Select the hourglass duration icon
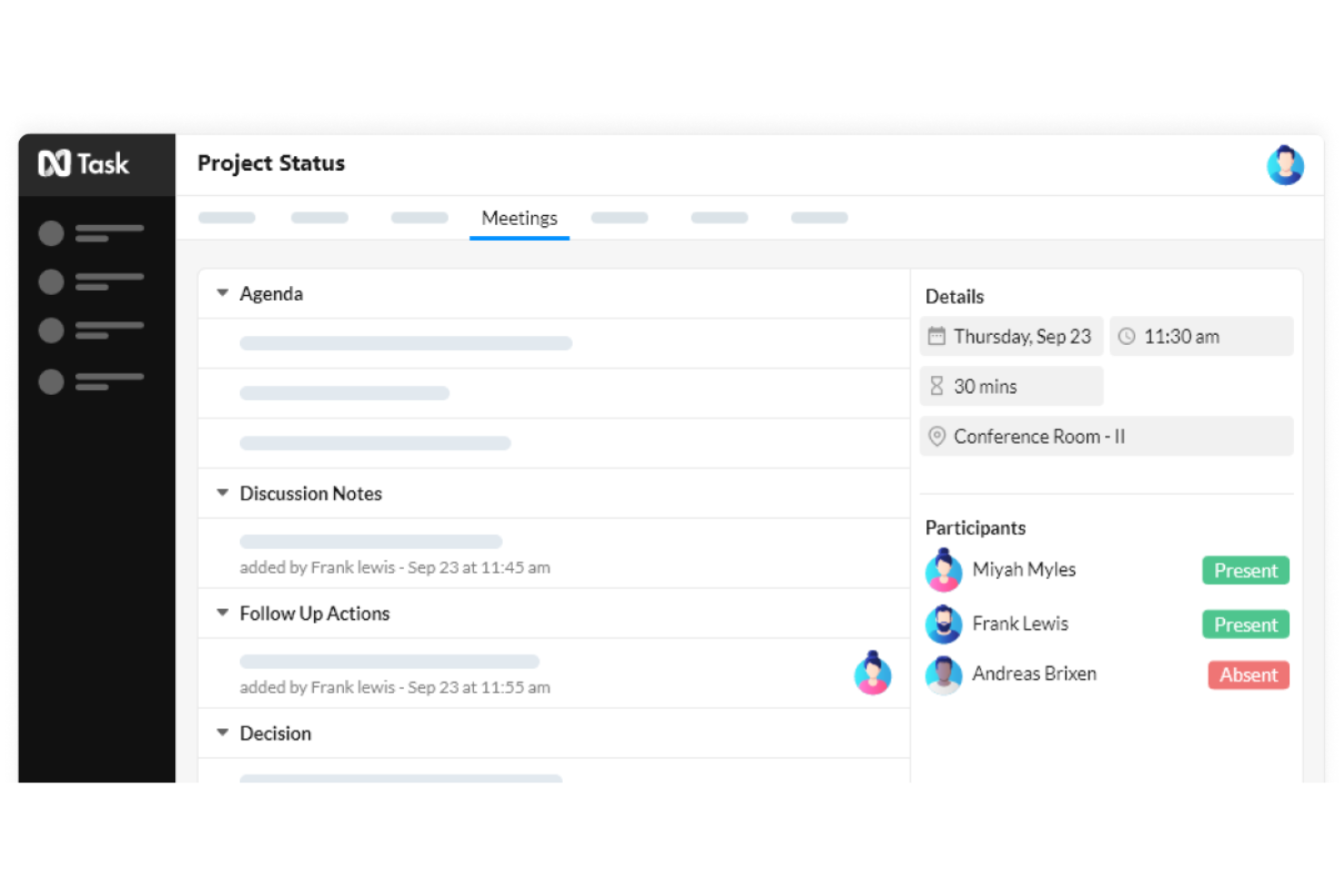Screen dimensions: 1344x896 point(937,386)
